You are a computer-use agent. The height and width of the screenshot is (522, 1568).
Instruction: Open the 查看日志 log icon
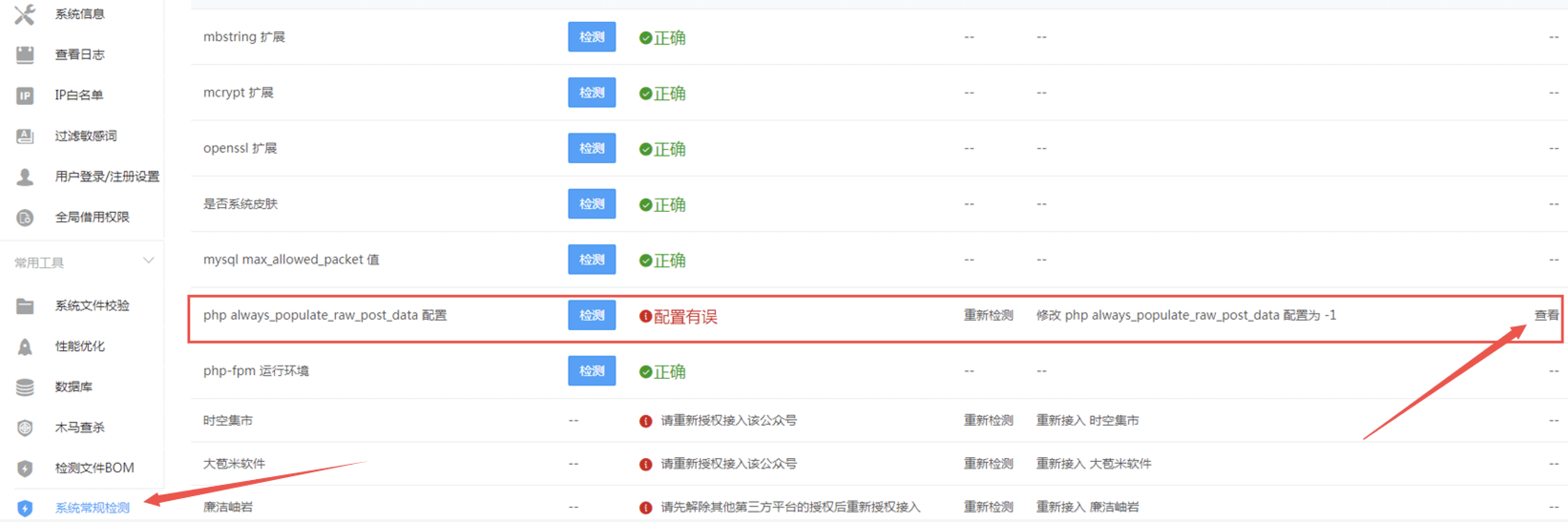point(24,55)
